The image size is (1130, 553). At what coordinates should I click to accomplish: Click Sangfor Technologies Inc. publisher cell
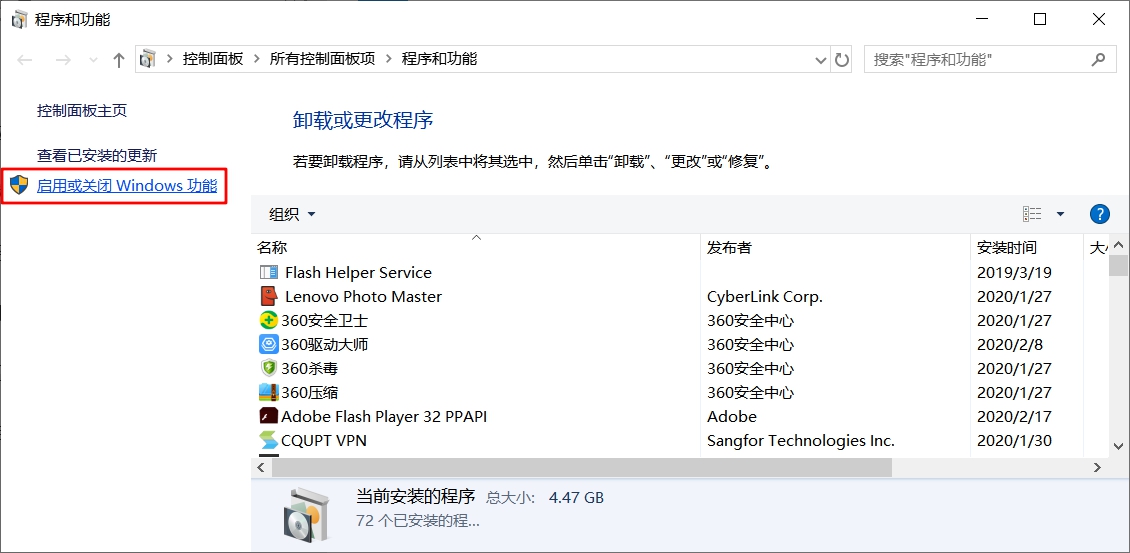click(x=801, y=440)
